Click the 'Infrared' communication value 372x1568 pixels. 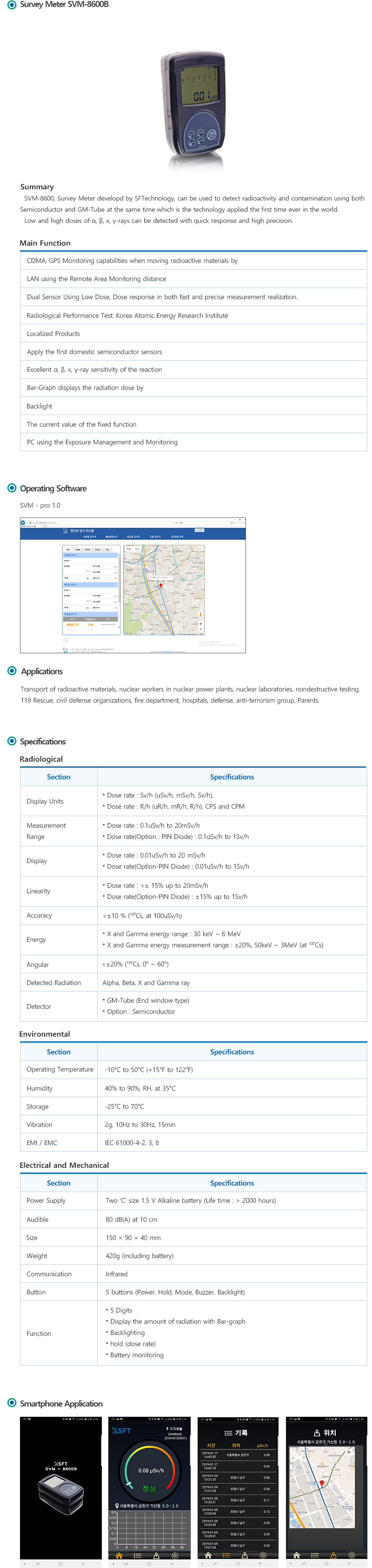[x=117, y=1274]
